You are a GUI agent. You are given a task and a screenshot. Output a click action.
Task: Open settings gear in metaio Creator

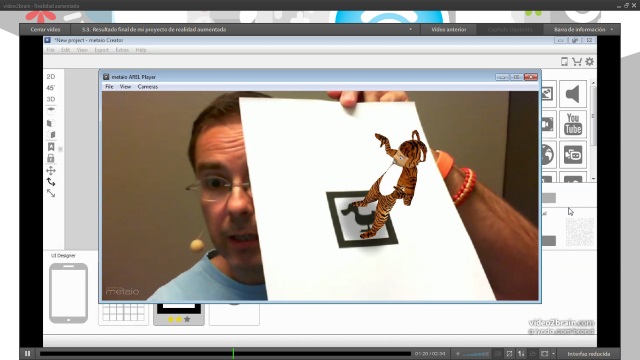[x=589, y=62]
